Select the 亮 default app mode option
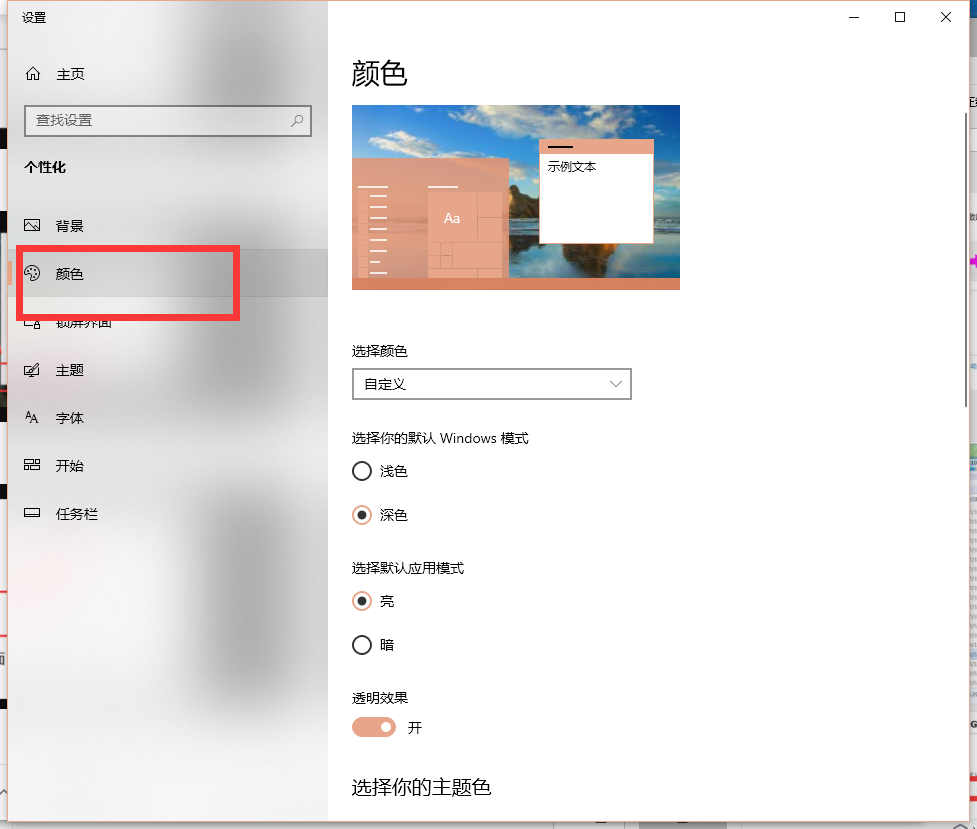Screen dimensions: 977x829 coord(362,601)
